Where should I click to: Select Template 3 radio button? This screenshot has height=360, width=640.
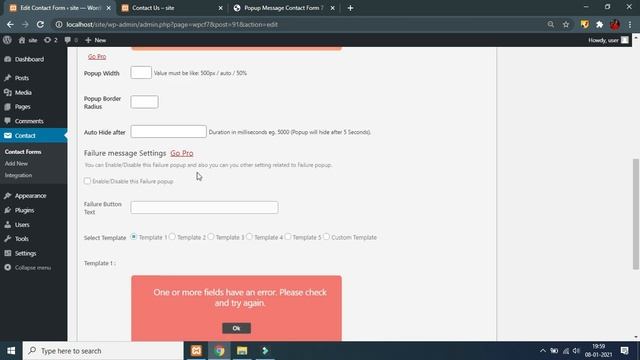point(211,237)
